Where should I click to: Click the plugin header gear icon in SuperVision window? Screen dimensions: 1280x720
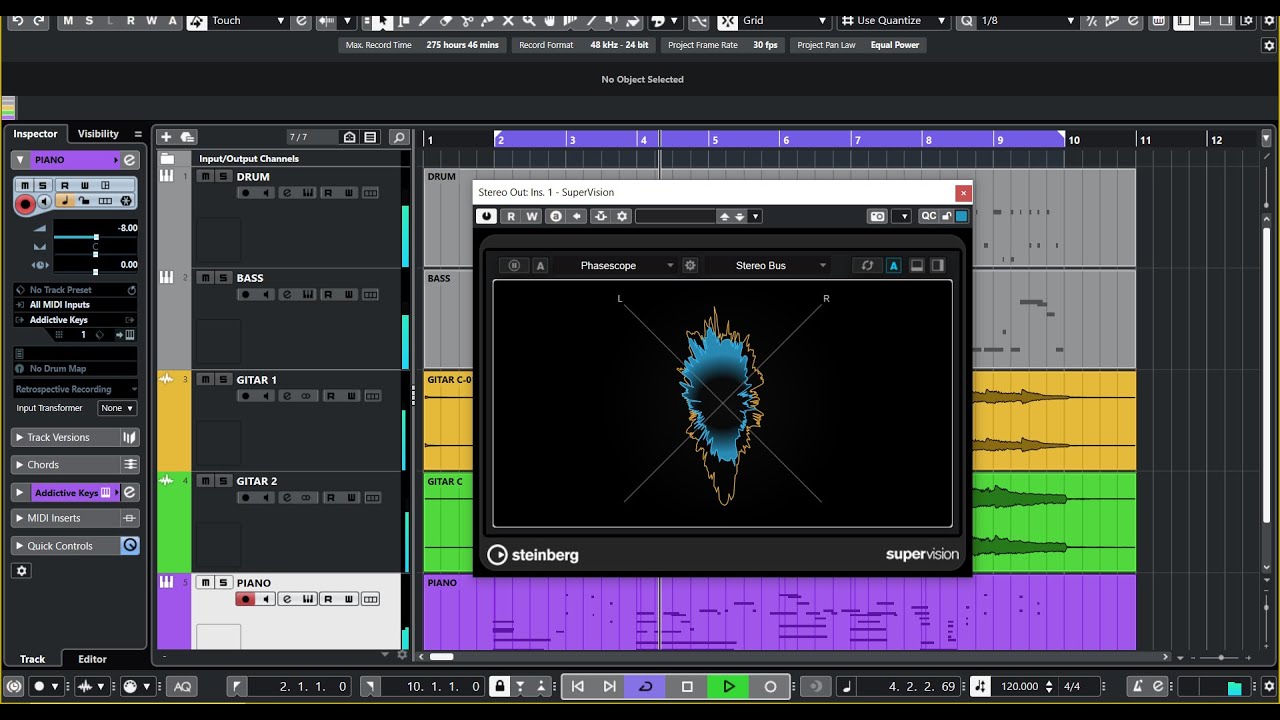pos(622,216)
